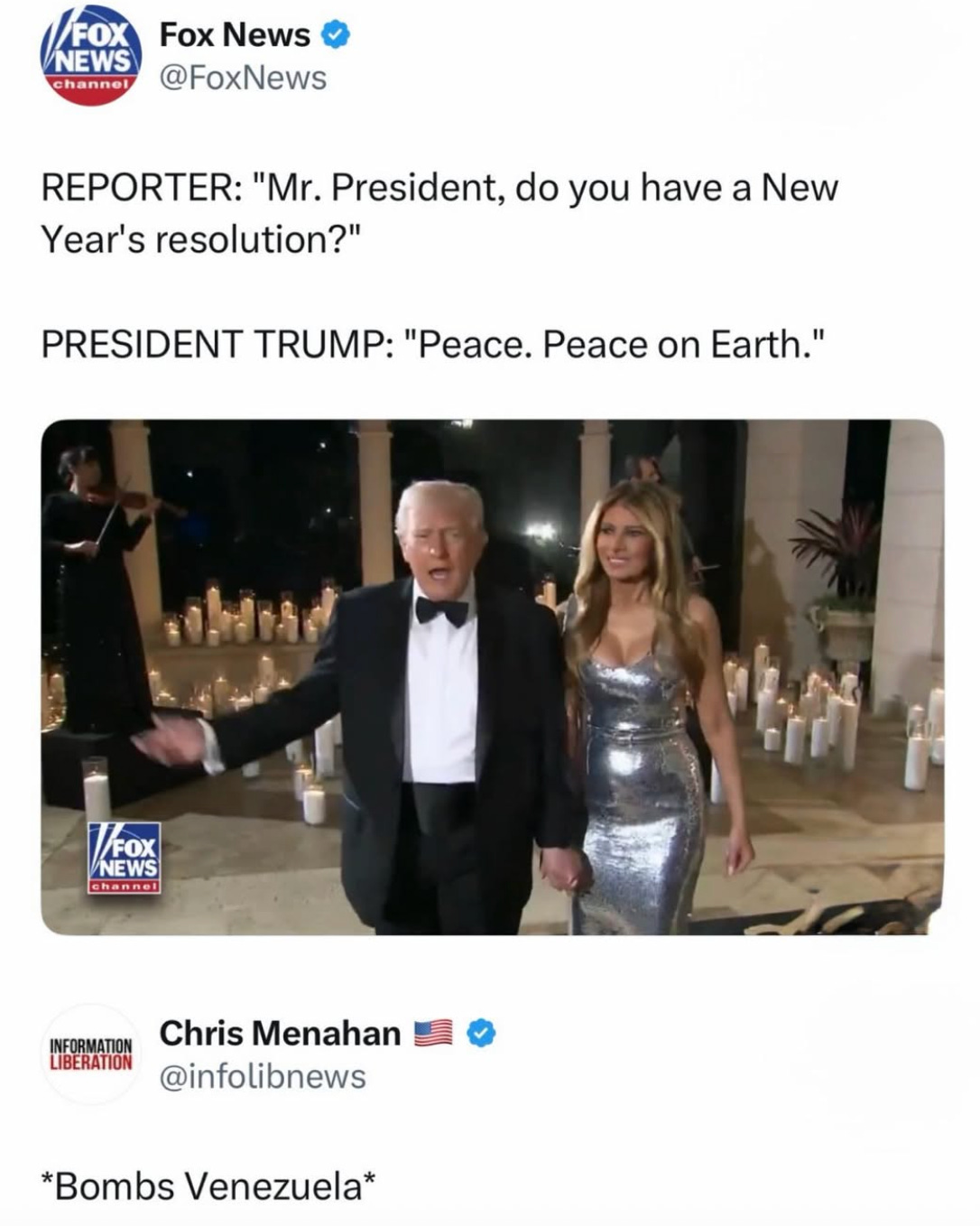Open the Fox News display name

(x=235, y=35)
